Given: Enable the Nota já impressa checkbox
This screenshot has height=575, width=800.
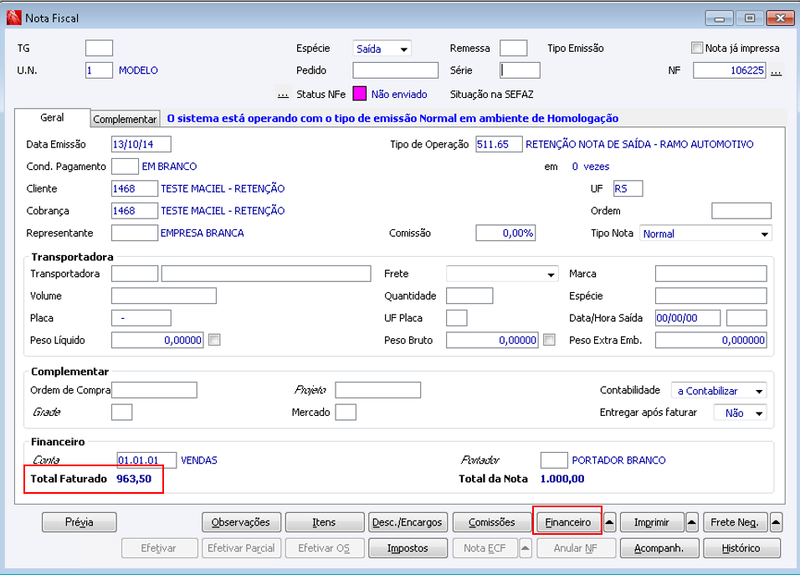Looking at the screenshot, I should coord(697,48).
